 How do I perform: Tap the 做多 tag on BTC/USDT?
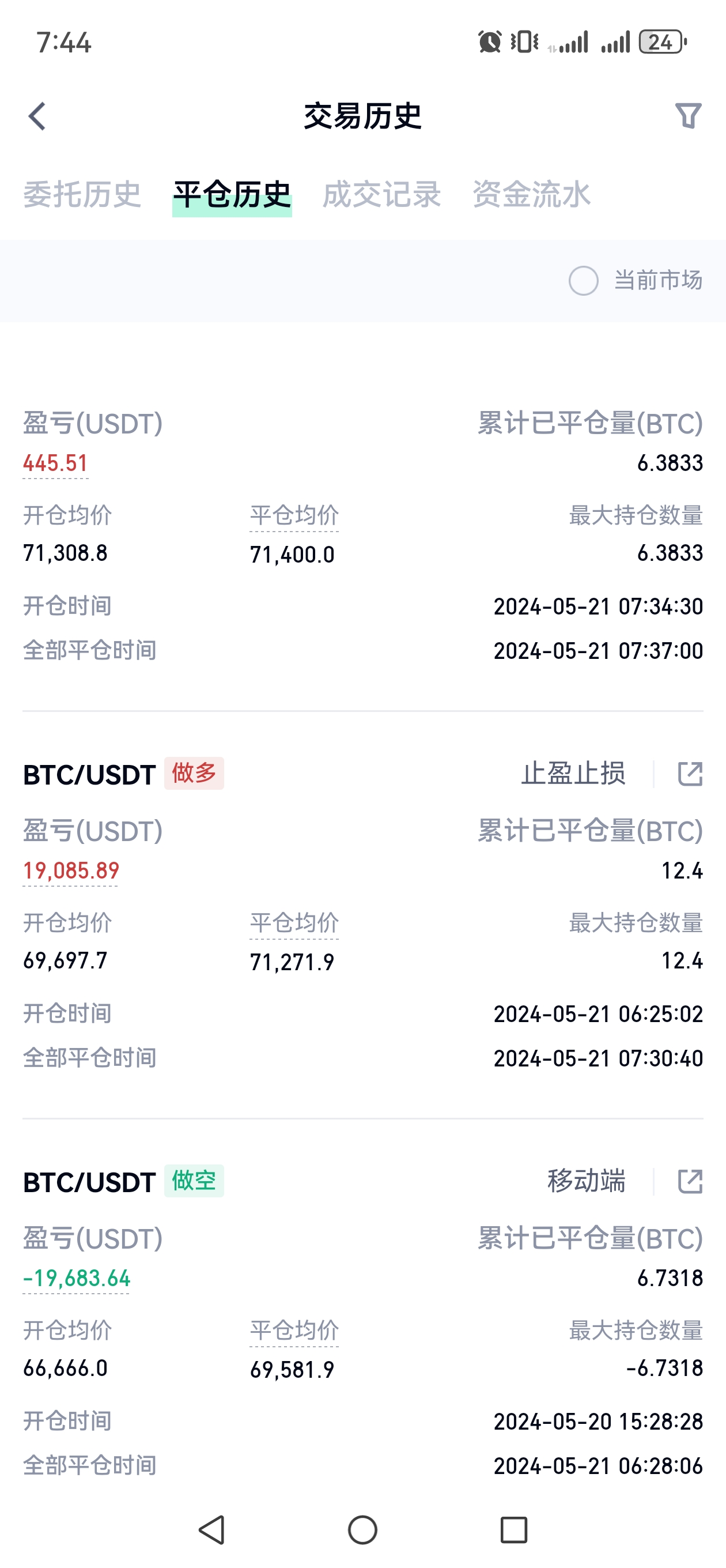[194, 773]
